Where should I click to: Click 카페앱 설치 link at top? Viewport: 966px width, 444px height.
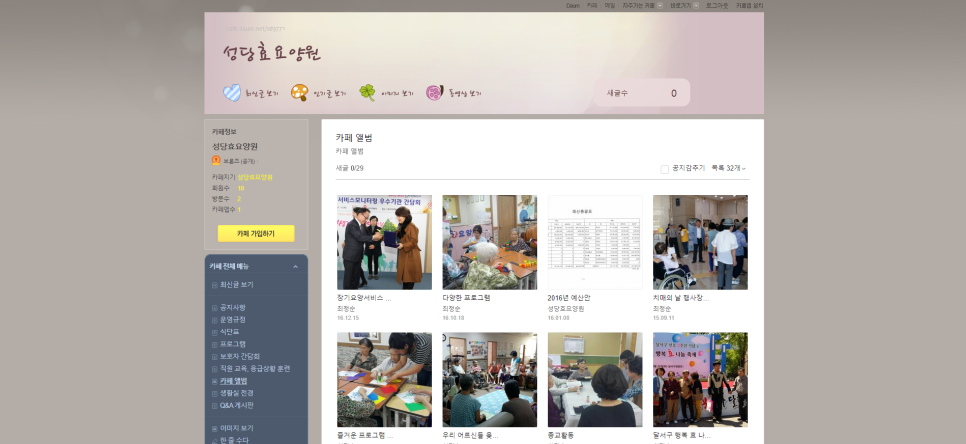749,6
